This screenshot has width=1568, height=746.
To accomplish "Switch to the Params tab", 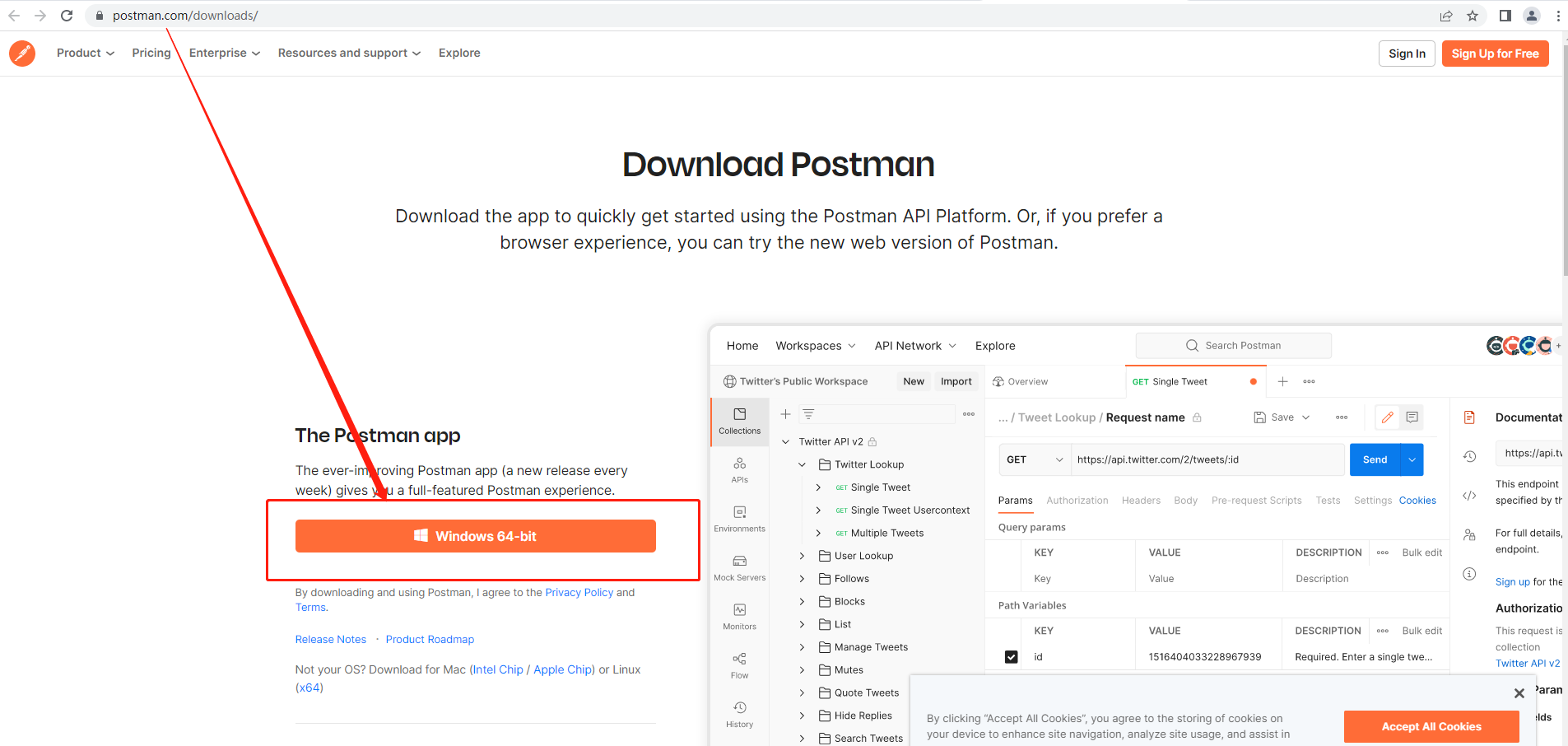I will (1015, 501).
